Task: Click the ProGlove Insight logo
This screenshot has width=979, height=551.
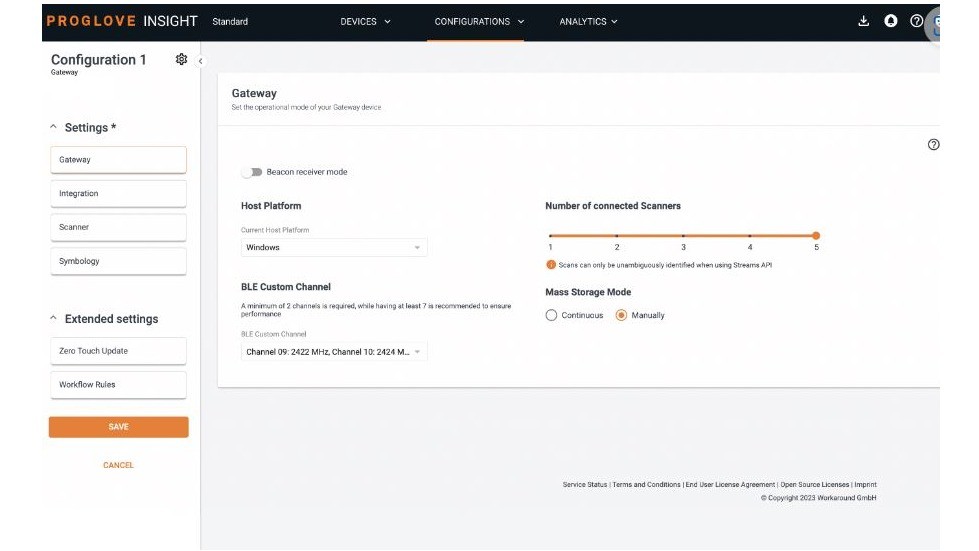Action: pos(122,21)
